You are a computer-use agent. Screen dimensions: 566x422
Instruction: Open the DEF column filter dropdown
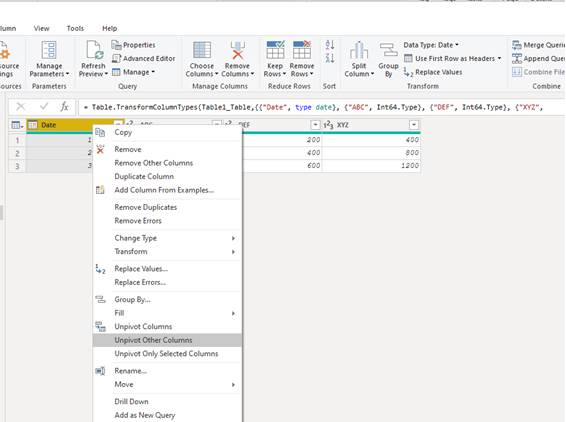pyautogui.click(x=315, y=125)
